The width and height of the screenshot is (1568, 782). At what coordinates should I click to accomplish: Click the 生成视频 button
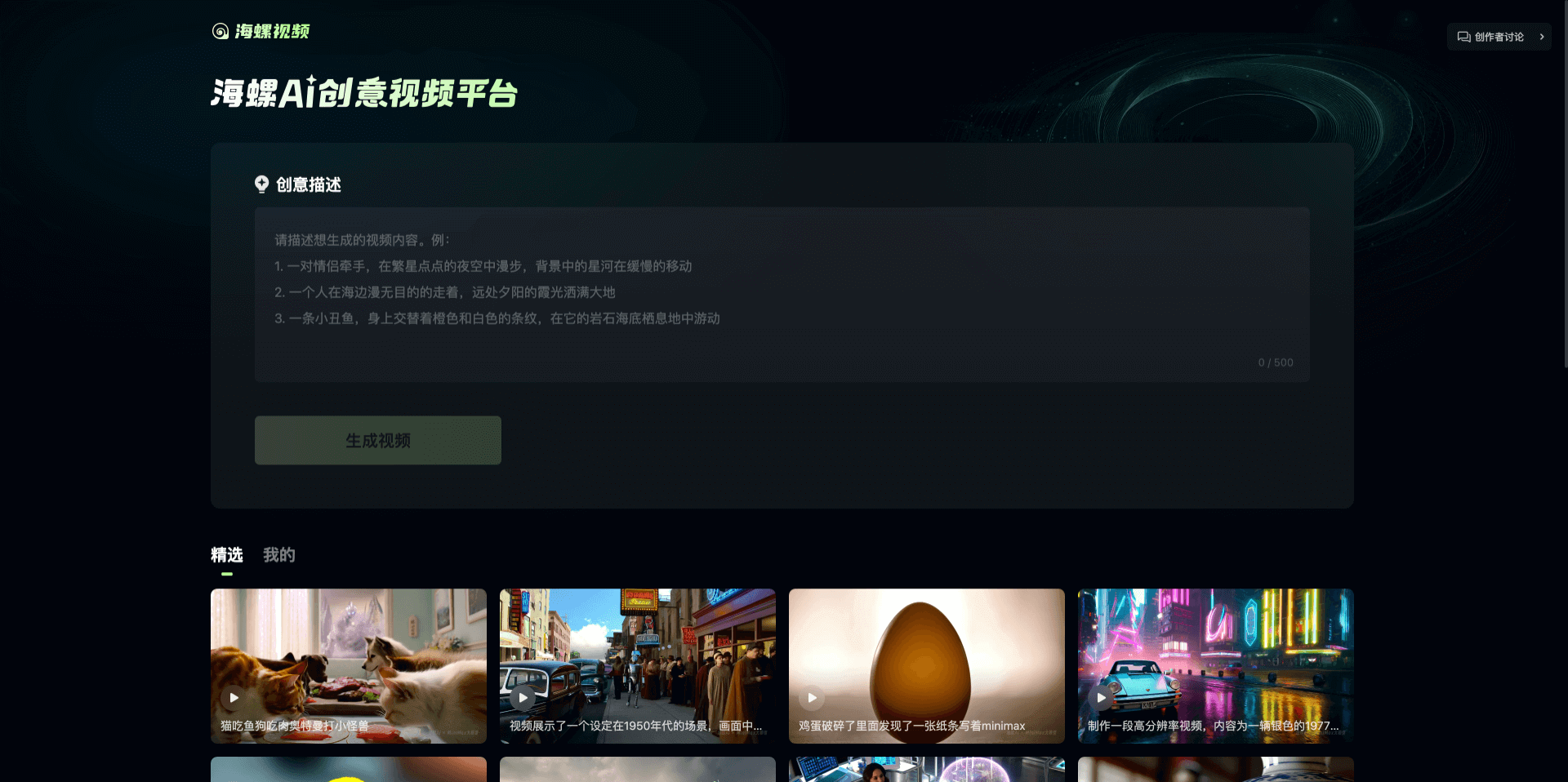[377, 440]
